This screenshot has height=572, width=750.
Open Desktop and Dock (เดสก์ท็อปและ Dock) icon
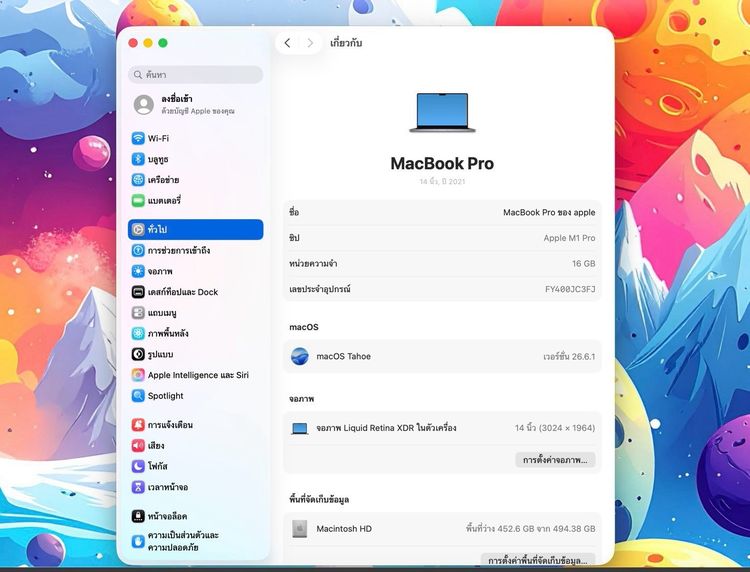point(138,292)
